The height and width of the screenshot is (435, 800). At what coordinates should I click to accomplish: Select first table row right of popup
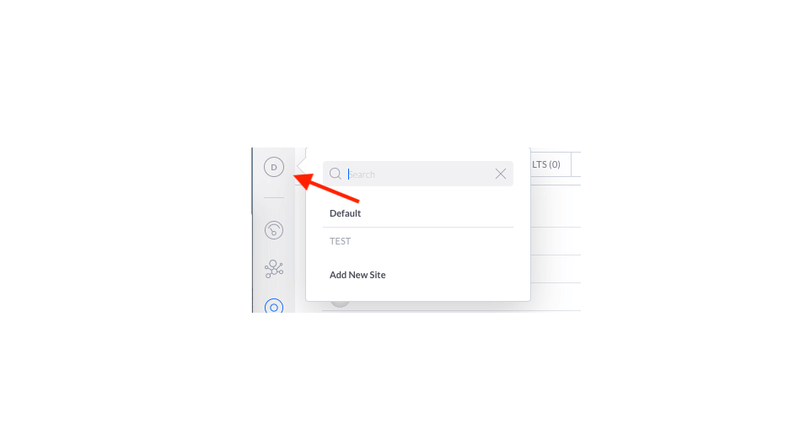coord(556,207)
